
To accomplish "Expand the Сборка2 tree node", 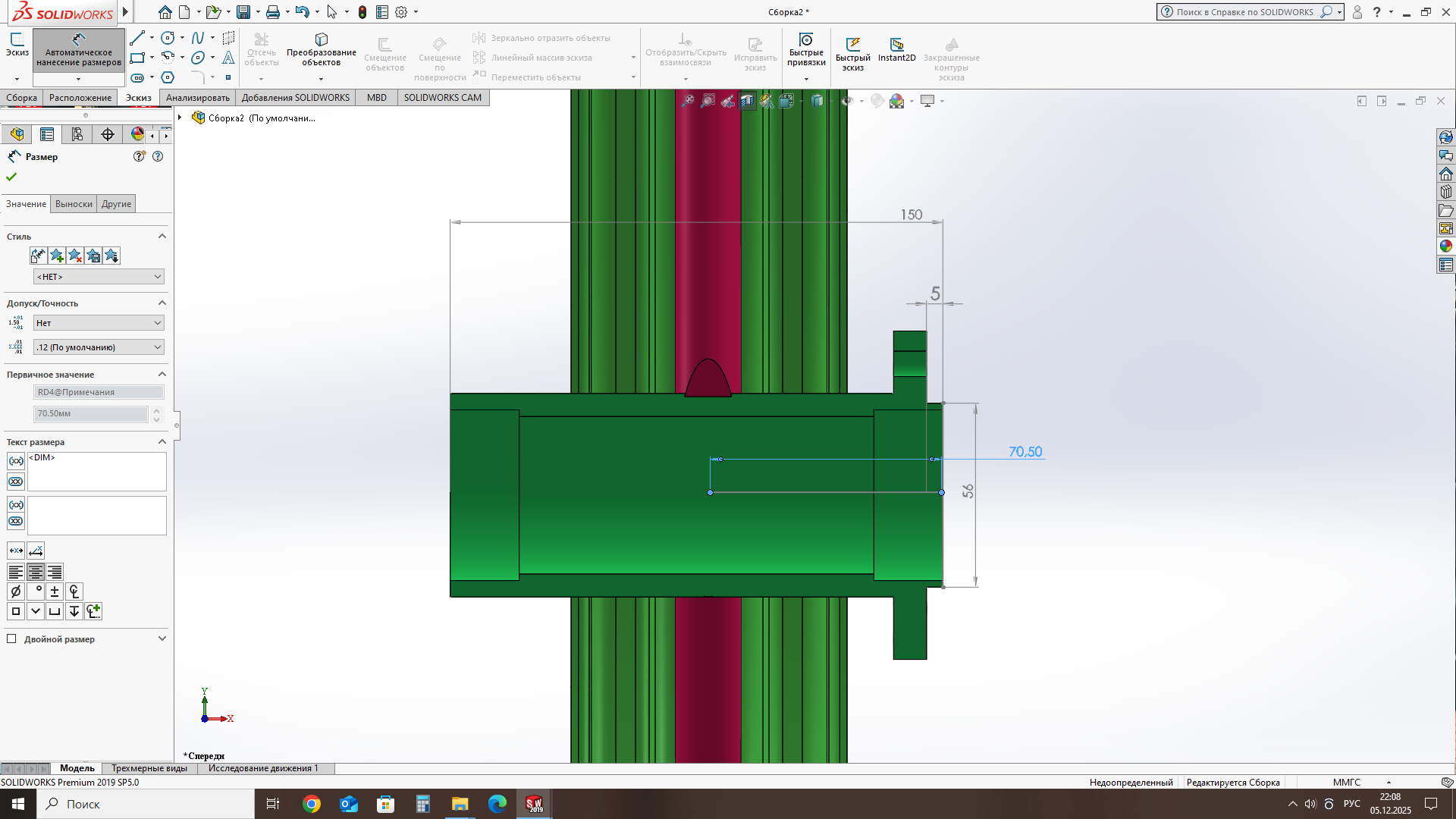I will click(180, 118).
